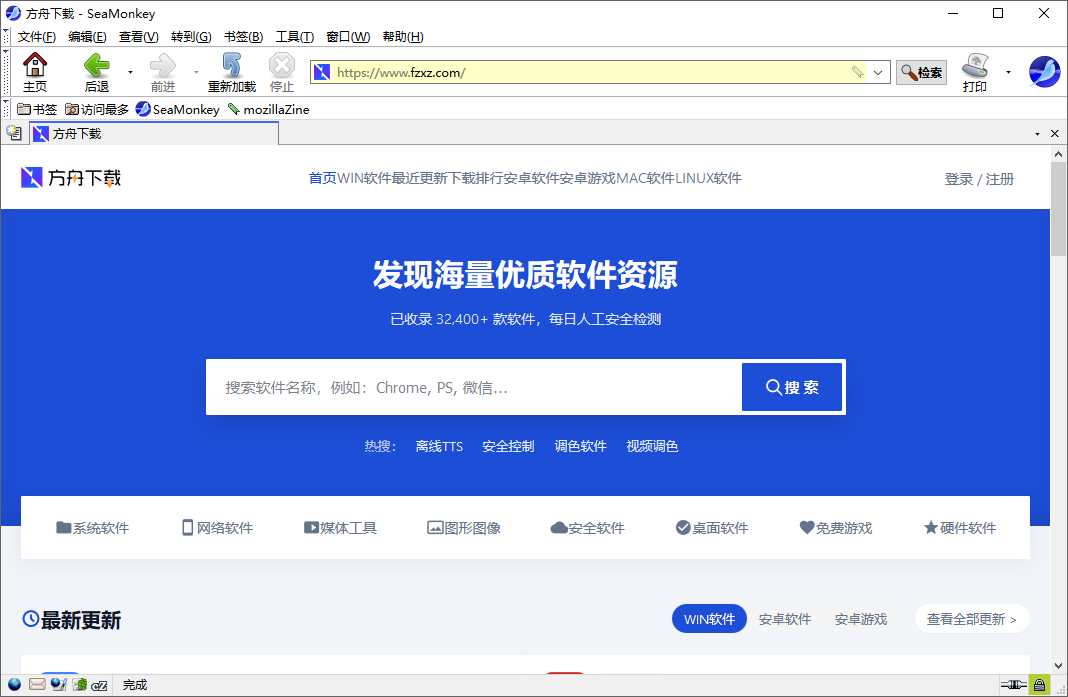Open the list all tabs dropdown
This screenshot has width=1068, height=697.
pyautogui.click(x=1037, y=134)
